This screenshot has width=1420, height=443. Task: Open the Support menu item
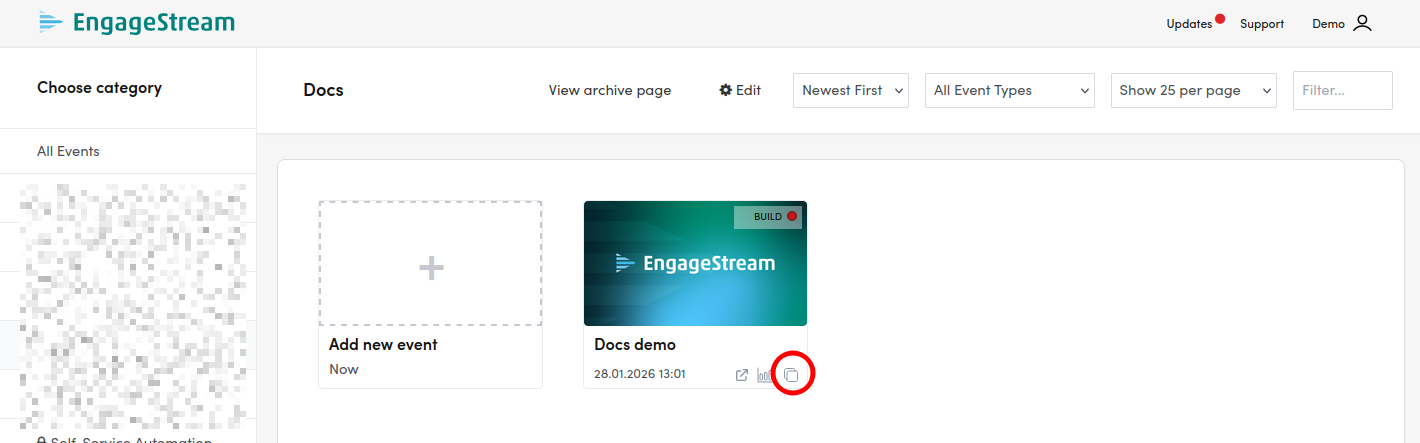coord(1261,24)
